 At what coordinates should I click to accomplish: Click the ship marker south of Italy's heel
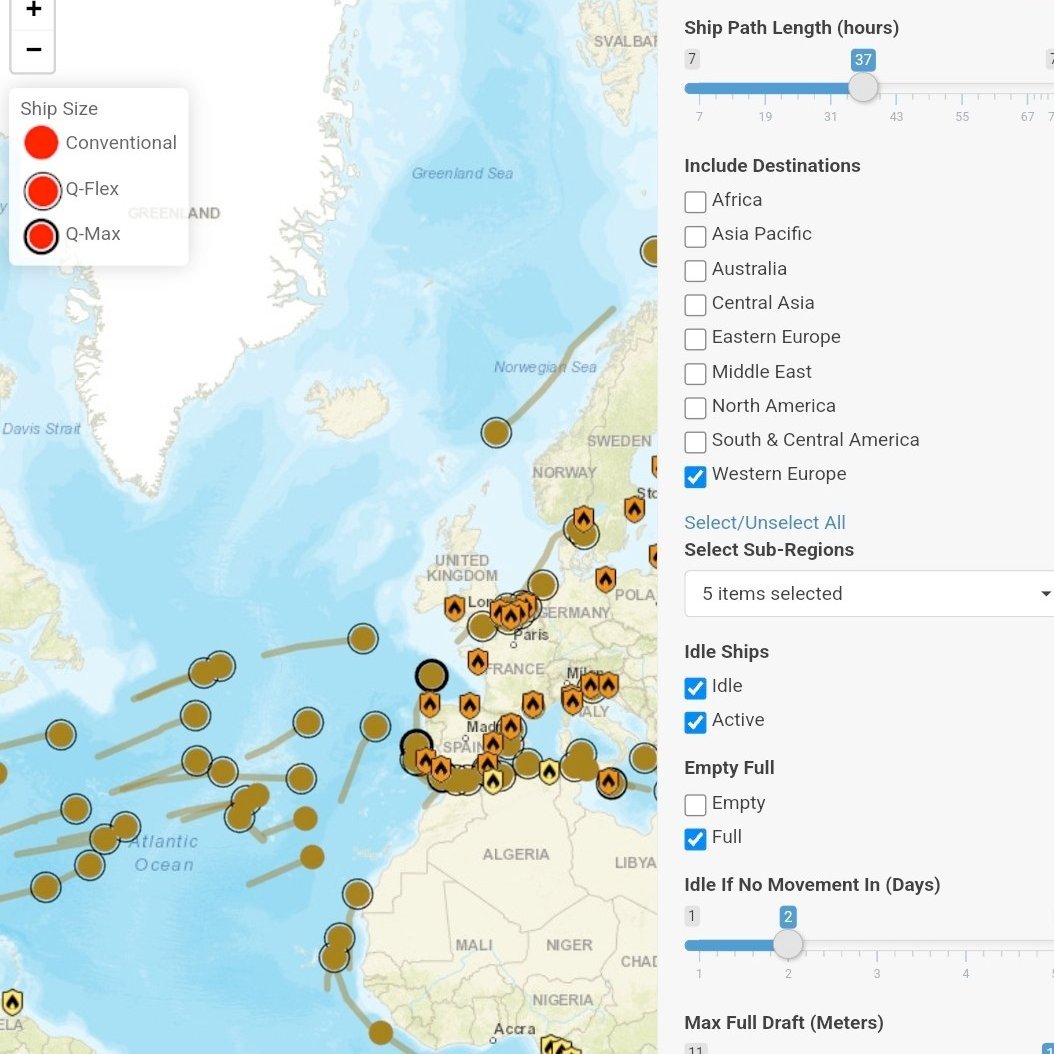(643, 758)
